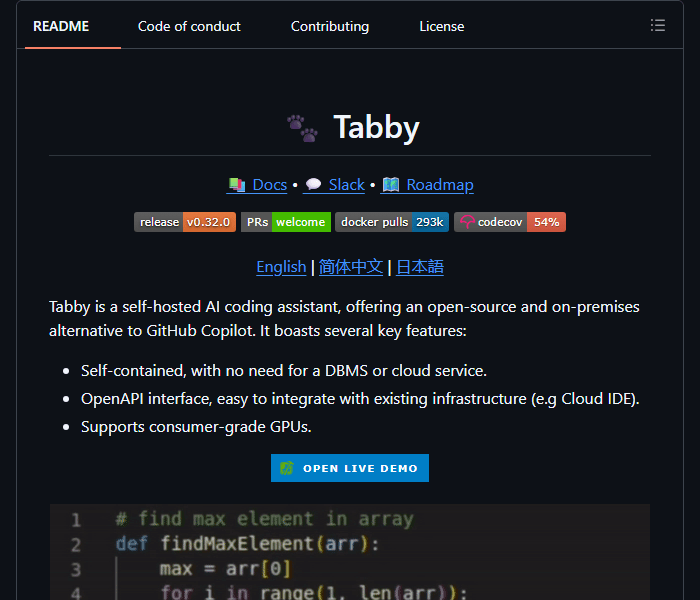
Task: Select the English language link
Action: point(281,267)
